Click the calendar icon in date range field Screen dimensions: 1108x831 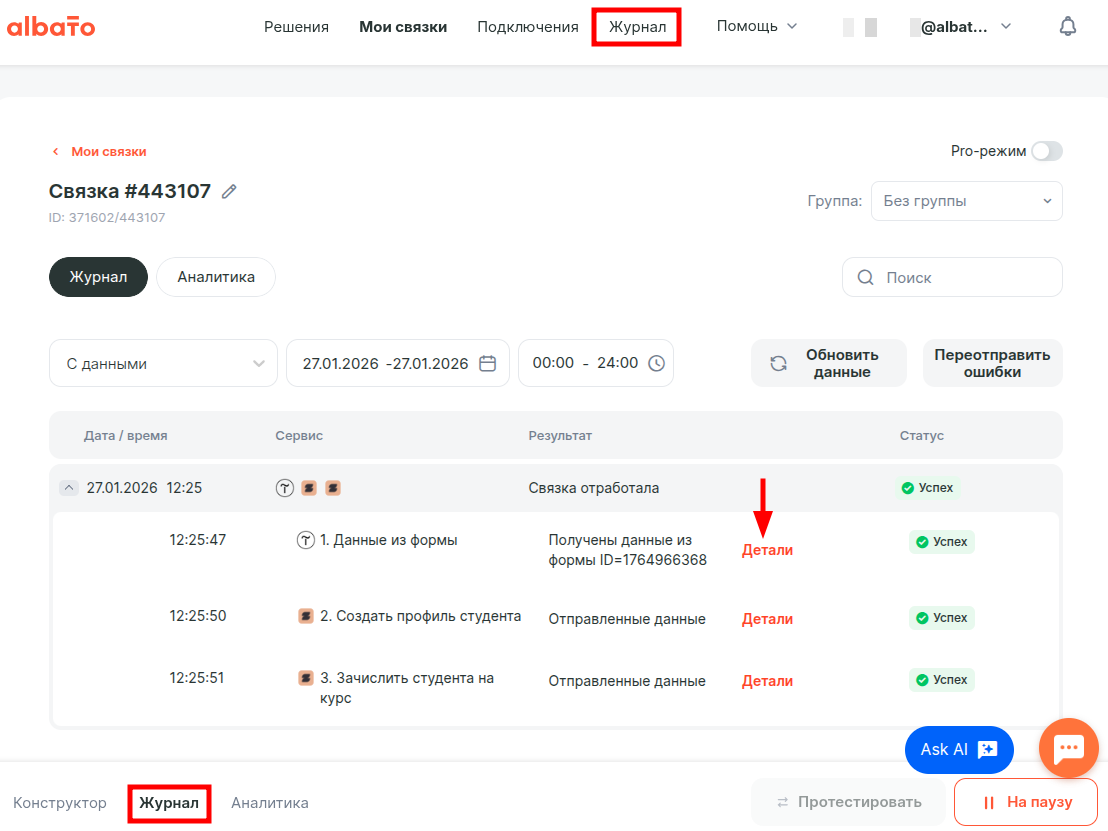click(x=488, y=364)
